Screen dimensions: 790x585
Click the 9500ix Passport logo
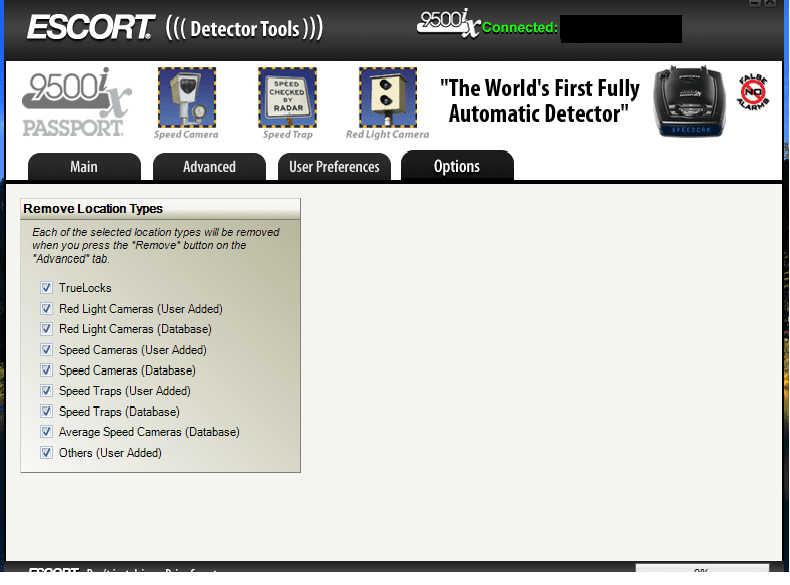(x=77, y=102)
